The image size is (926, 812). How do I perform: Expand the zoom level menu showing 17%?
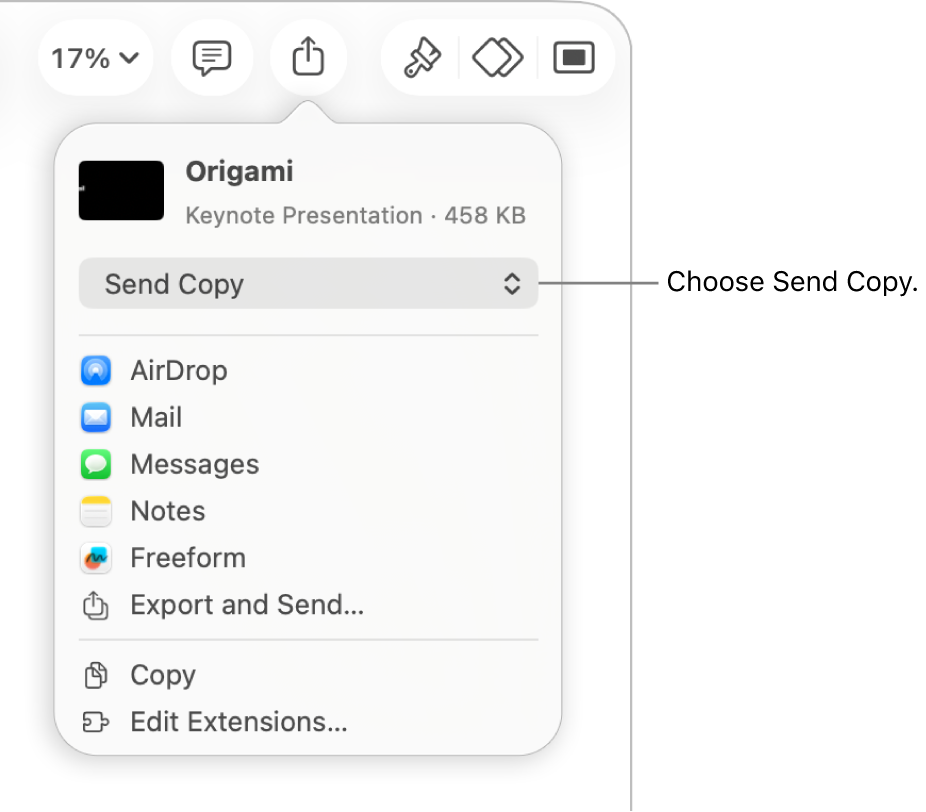(95, 57)
